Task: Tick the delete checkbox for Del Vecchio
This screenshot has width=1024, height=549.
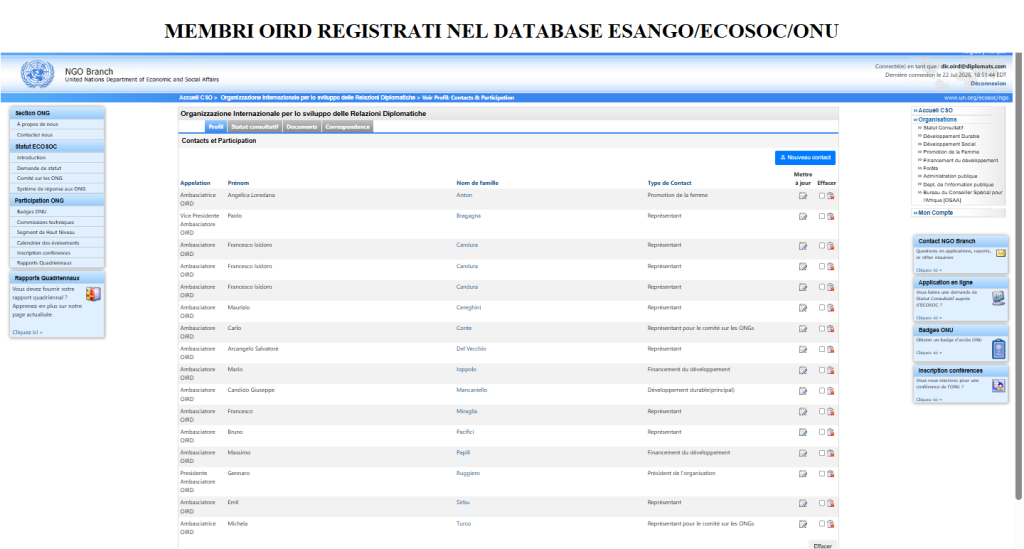Action: click(x=822, y=350)
